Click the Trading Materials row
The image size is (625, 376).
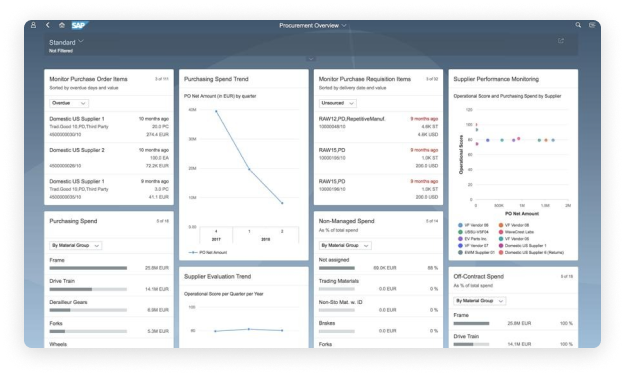click(378, 285)
